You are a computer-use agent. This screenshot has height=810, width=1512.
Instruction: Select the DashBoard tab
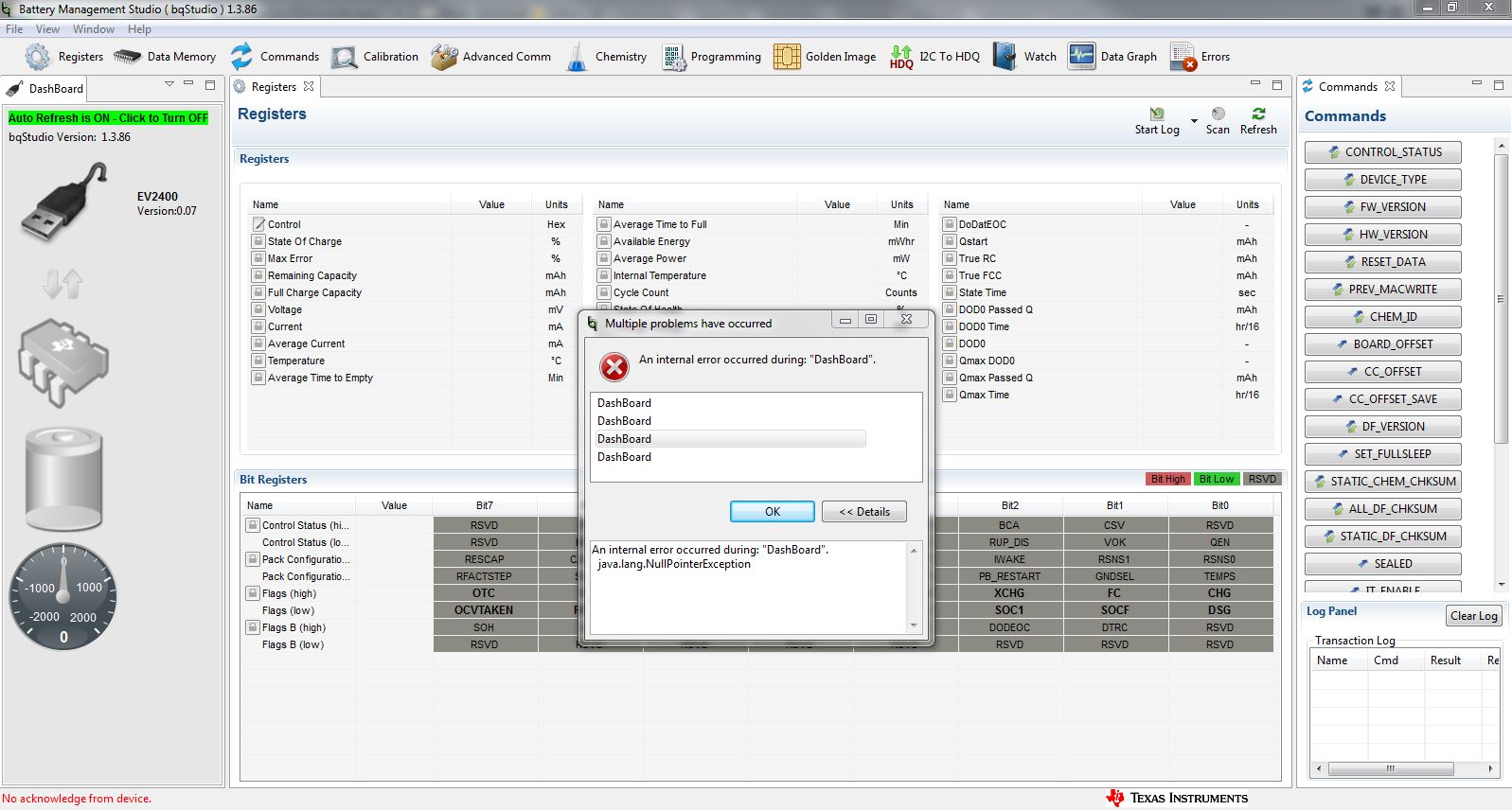[x=45, y=88]
